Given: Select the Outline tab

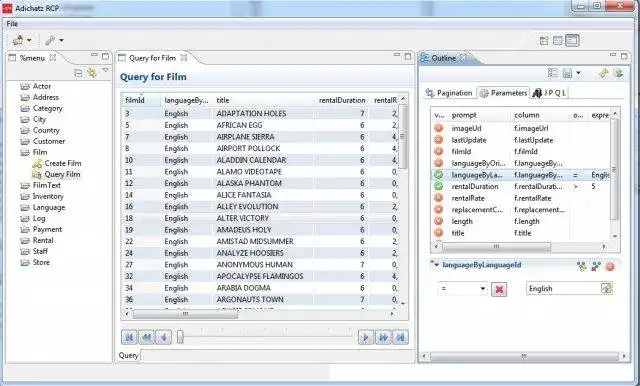Looking at the screenshot, I should (443, 58).
